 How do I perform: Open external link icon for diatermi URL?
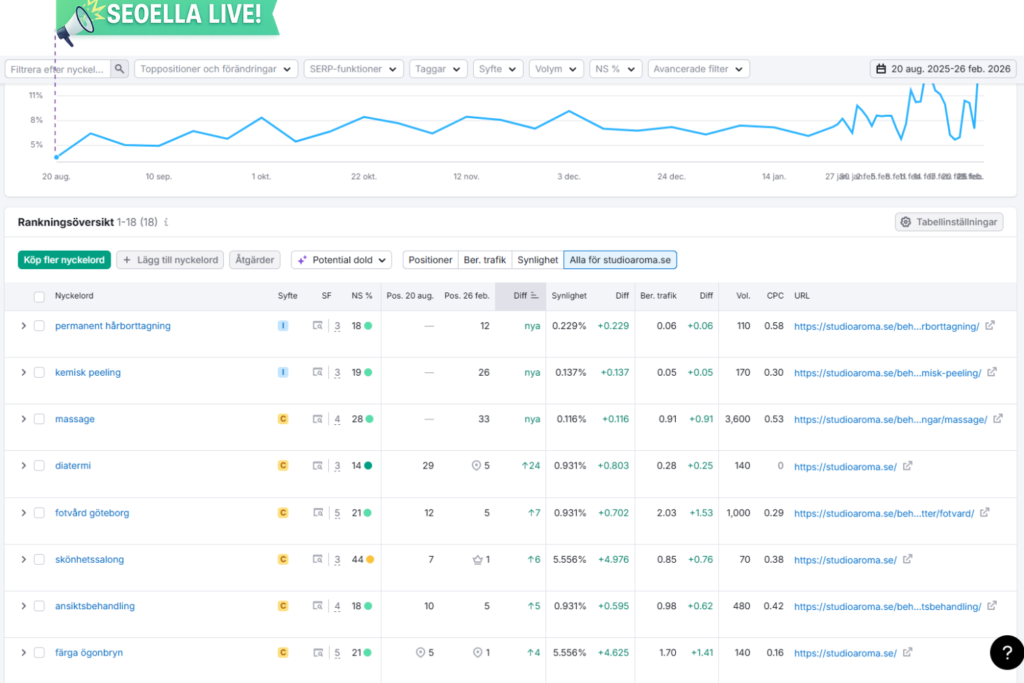point(908,466)
